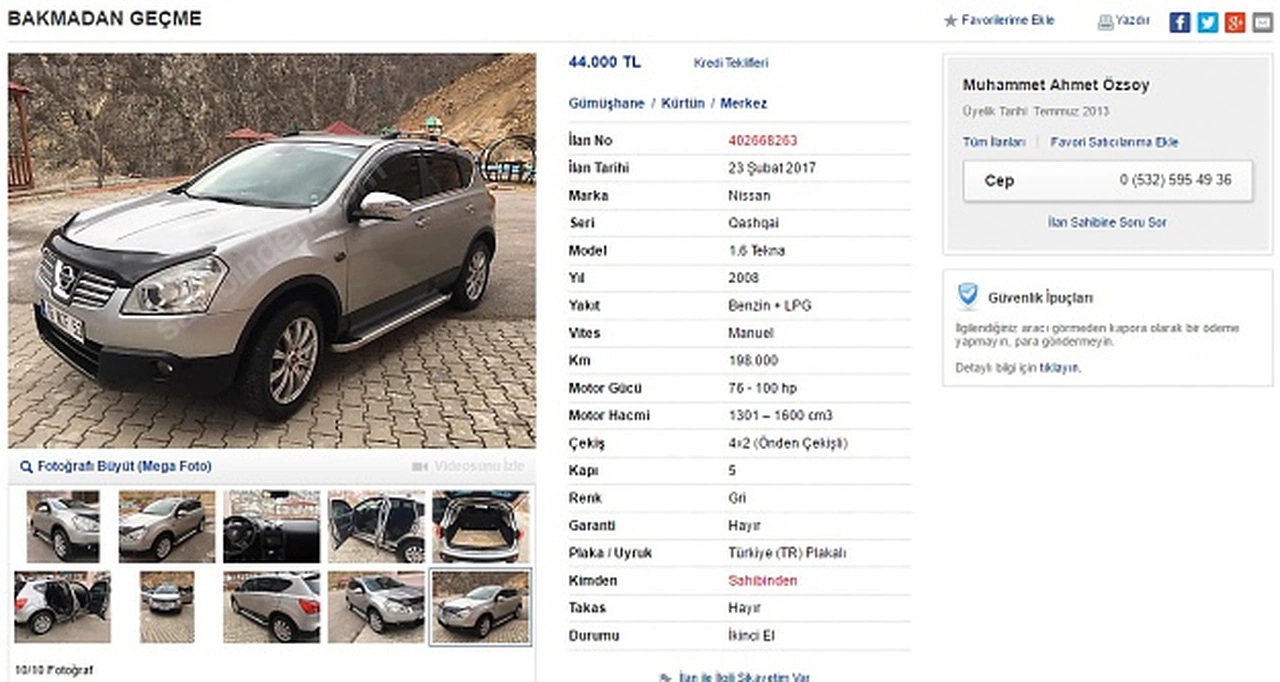The height and width of the screenshot is (682, 1280).
Task: Share listing via Google Plus icon
Action: 1235,22
